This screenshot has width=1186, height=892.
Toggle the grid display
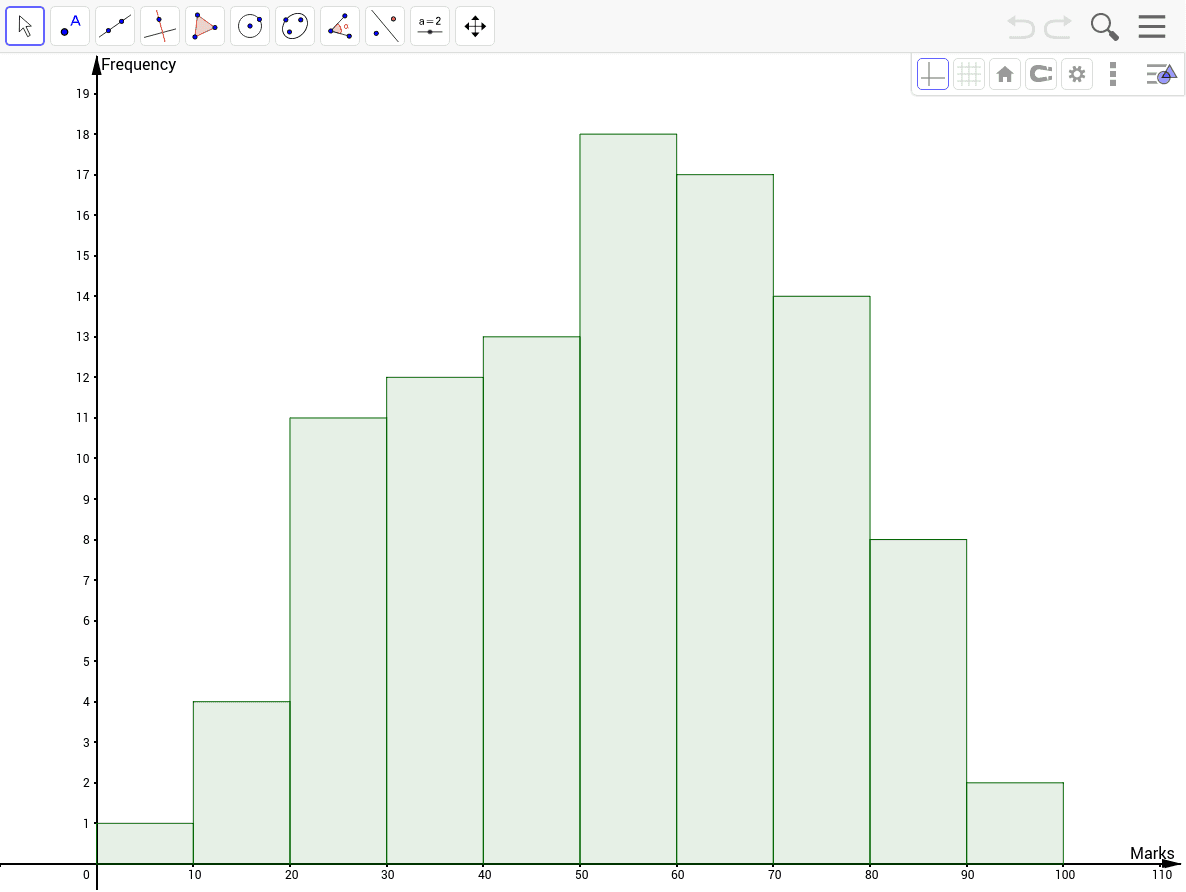coord(968,74)
